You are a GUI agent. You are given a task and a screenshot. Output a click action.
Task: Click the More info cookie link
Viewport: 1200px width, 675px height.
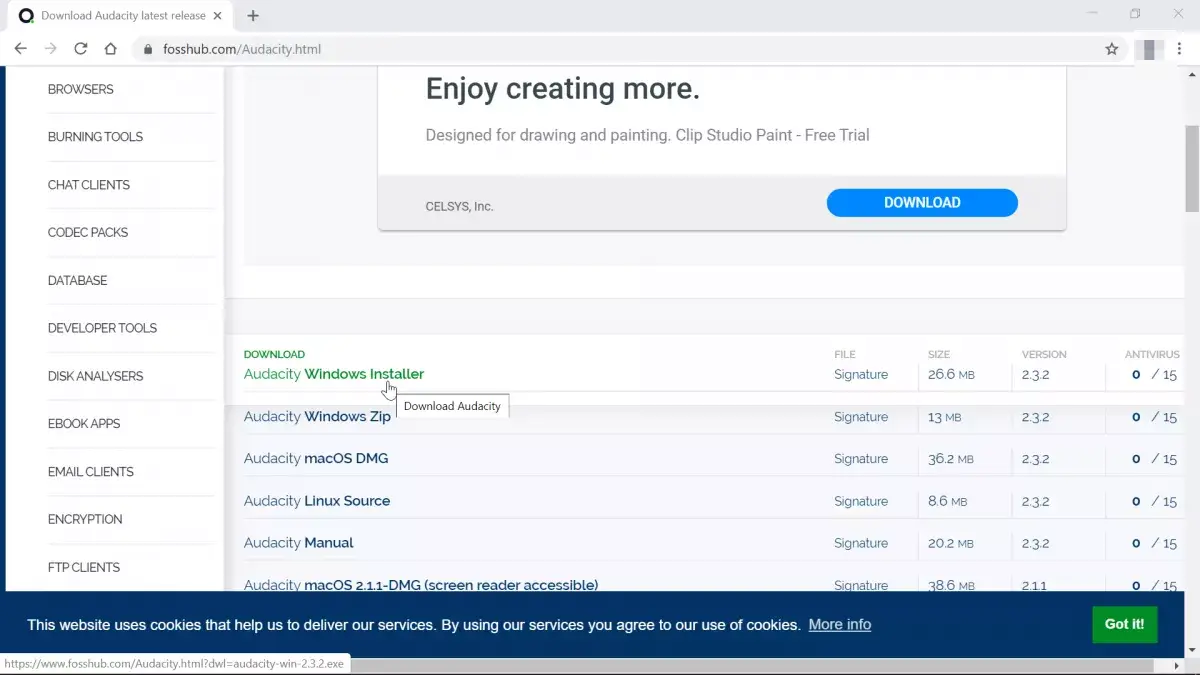pos(840,624)
